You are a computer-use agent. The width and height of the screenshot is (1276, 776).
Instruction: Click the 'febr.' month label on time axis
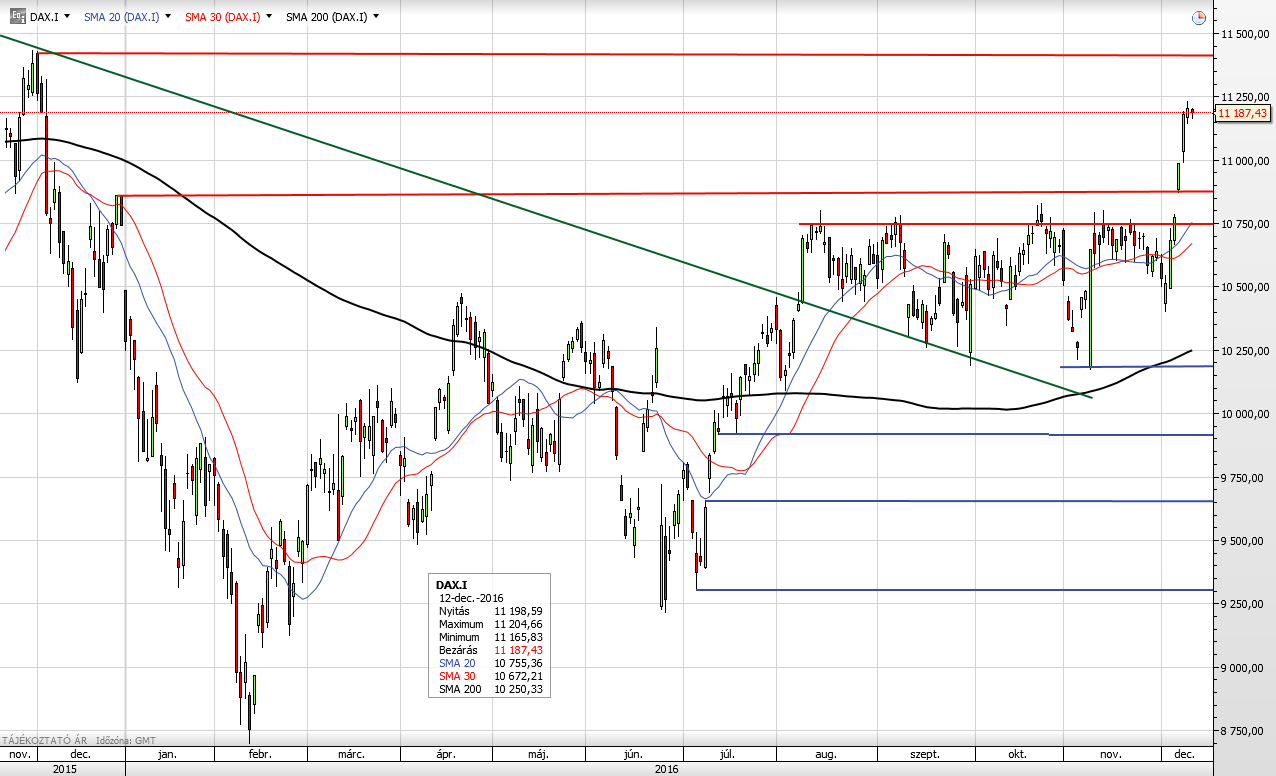pos(261,754)
